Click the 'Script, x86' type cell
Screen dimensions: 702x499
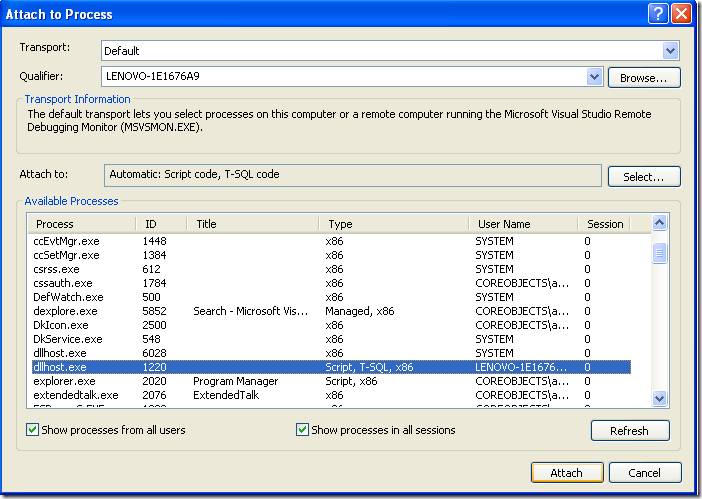[x=351, y=381]
